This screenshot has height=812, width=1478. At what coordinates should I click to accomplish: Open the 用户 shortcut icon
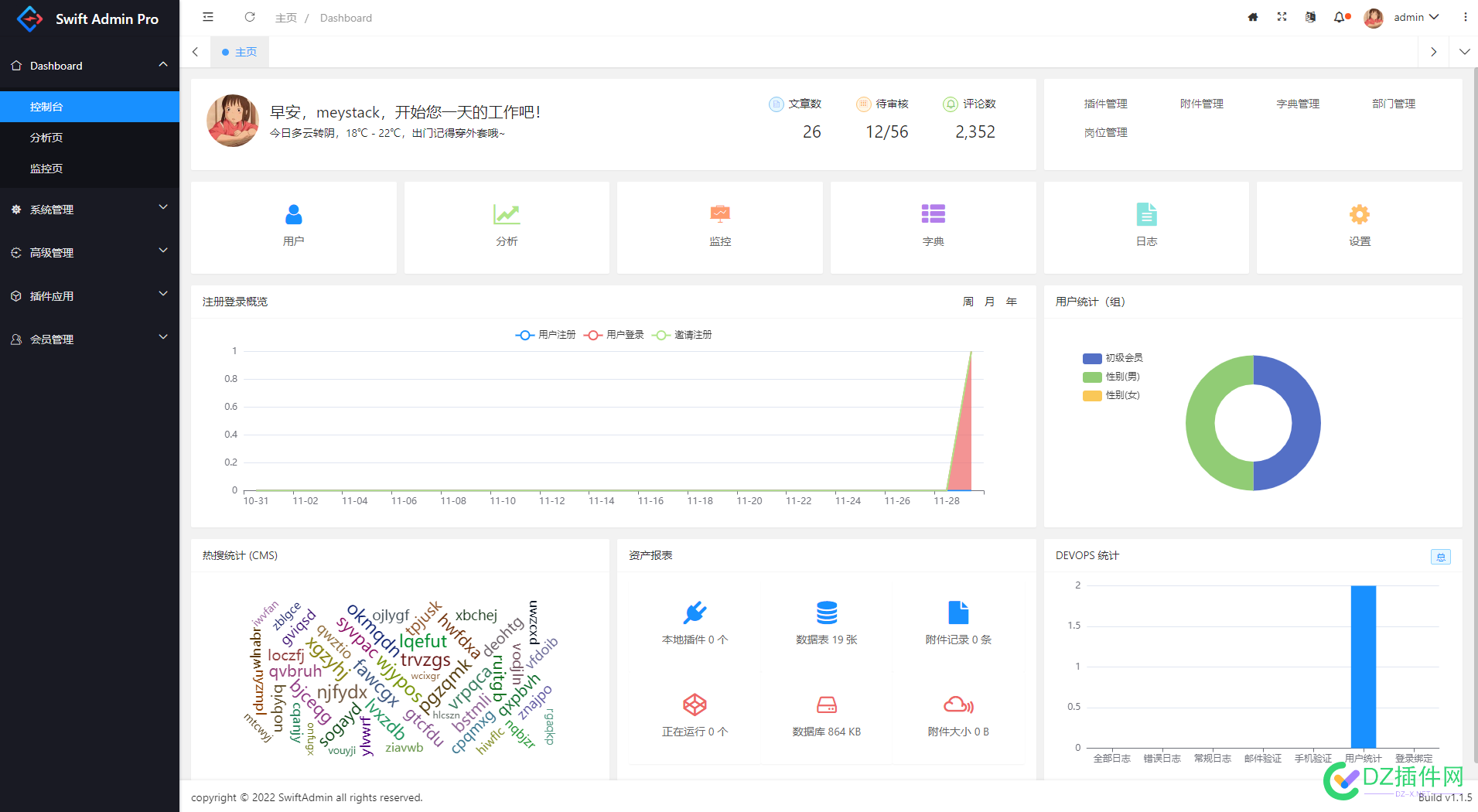[294, 214]
